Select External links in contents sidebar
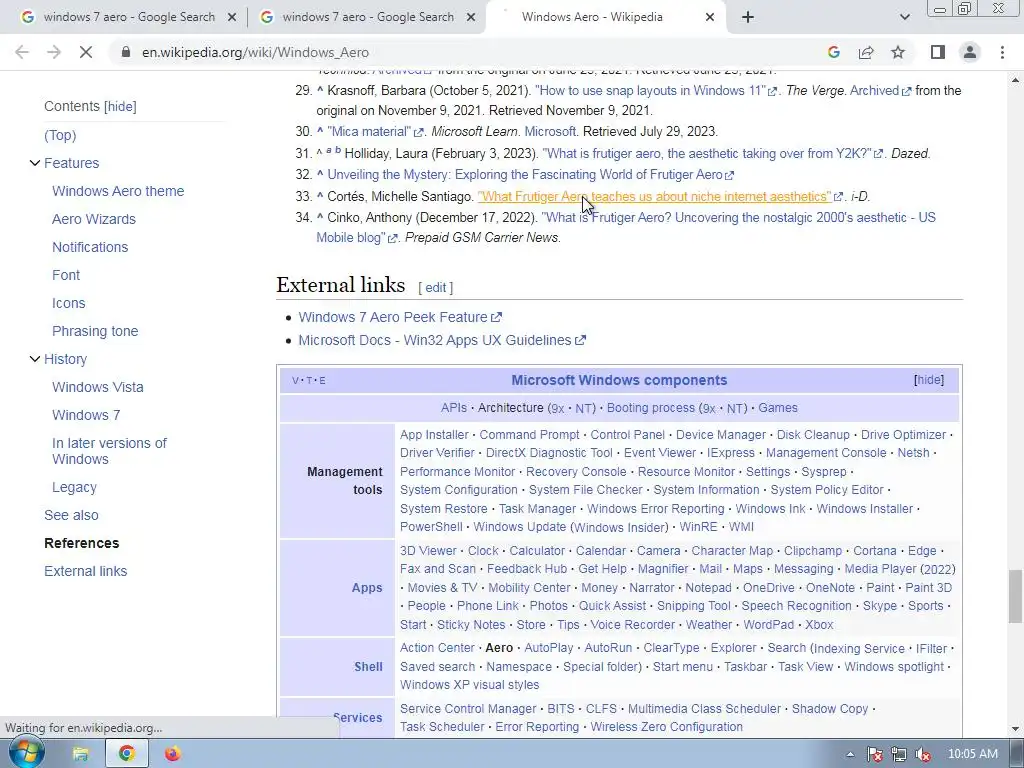This screenshot has width=1024, height=768. point(86,571)
